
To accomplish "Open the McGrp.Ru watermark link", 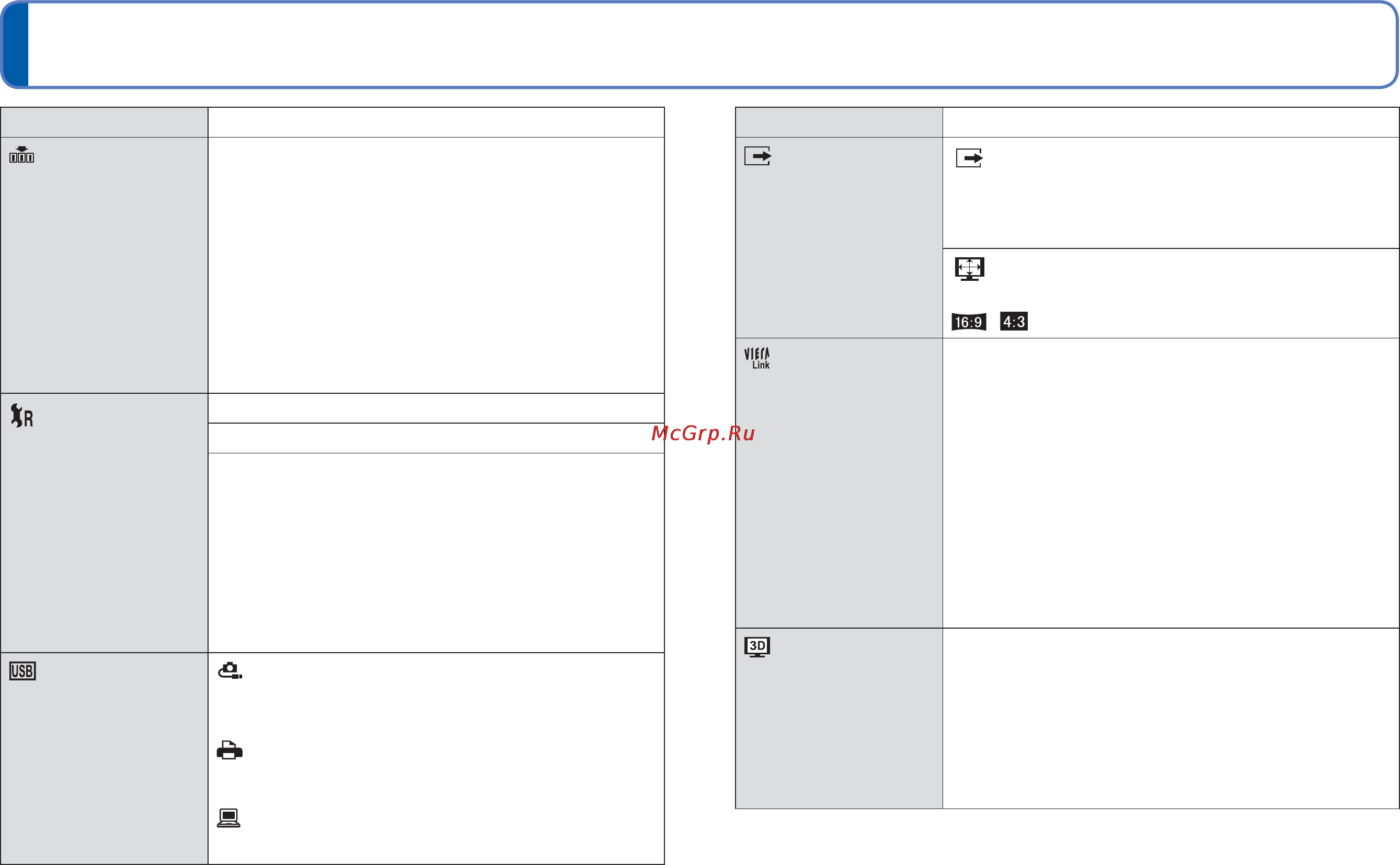I will (x=703, y=434).
